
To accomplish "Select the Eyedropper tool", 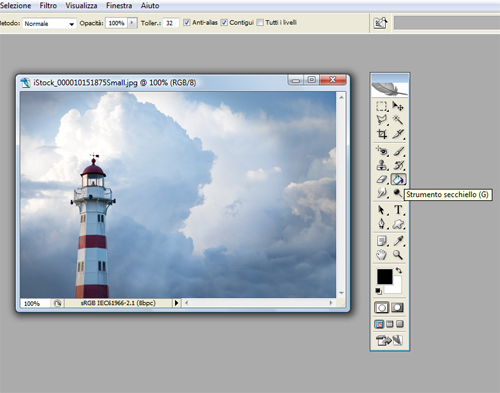I will tap(398, 241).
